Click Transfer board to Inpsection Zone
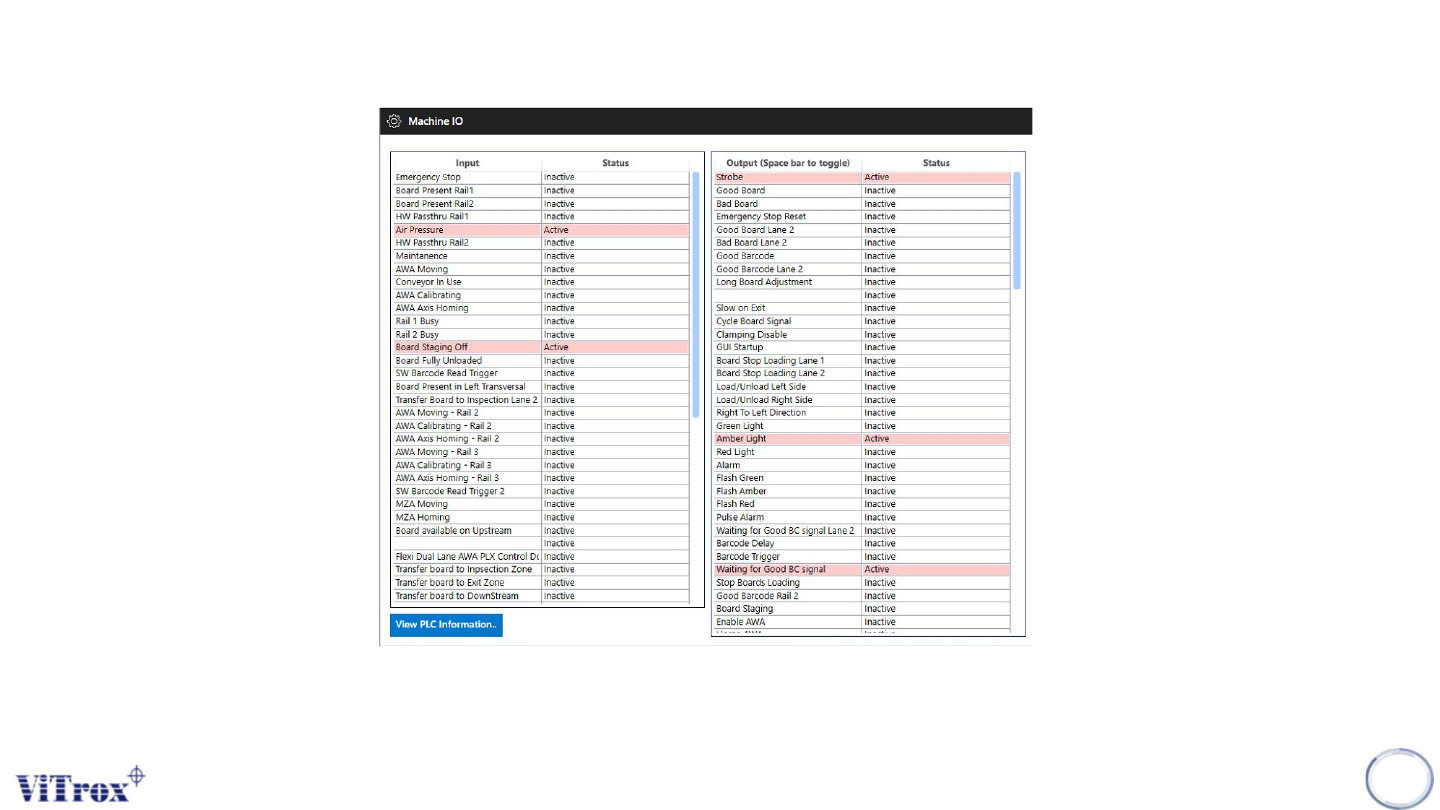Viewport: 1440px width, 810px height. (541, 569)
